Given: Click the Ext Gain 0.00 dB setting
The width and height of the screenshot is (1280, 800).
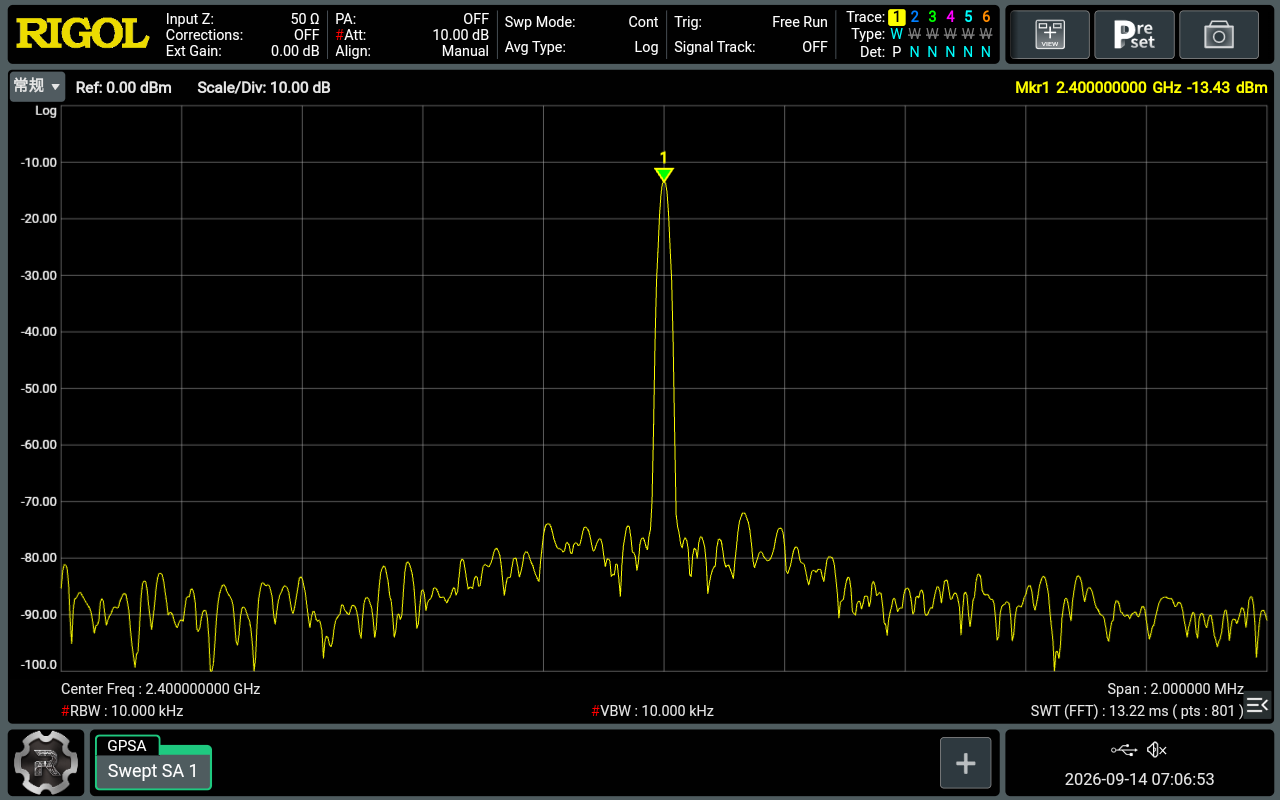Looking at the screenshot, I should click(x=243, y=51).
